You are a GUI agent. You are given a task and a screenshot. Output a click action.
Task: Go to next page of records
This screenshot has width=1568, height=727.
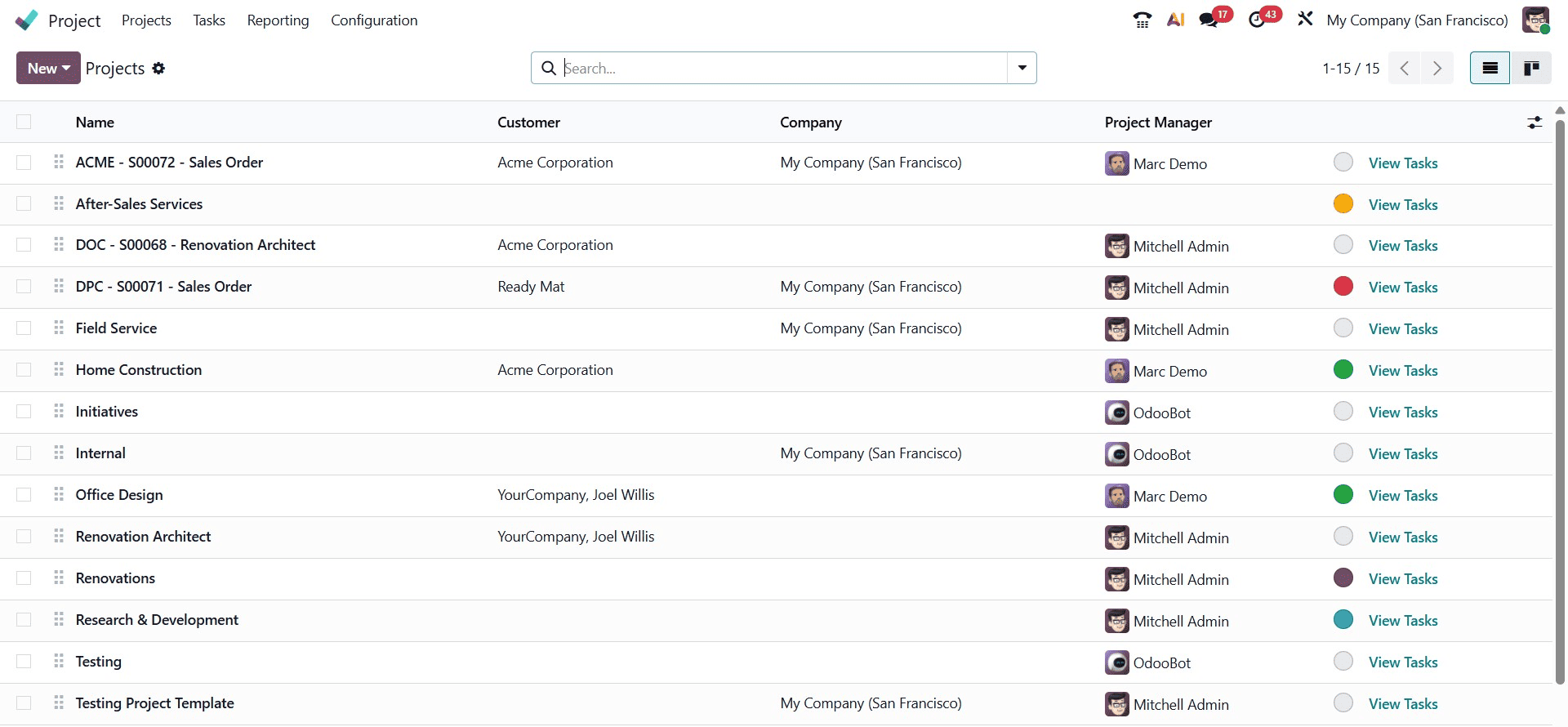click(x=1437, y=68)
